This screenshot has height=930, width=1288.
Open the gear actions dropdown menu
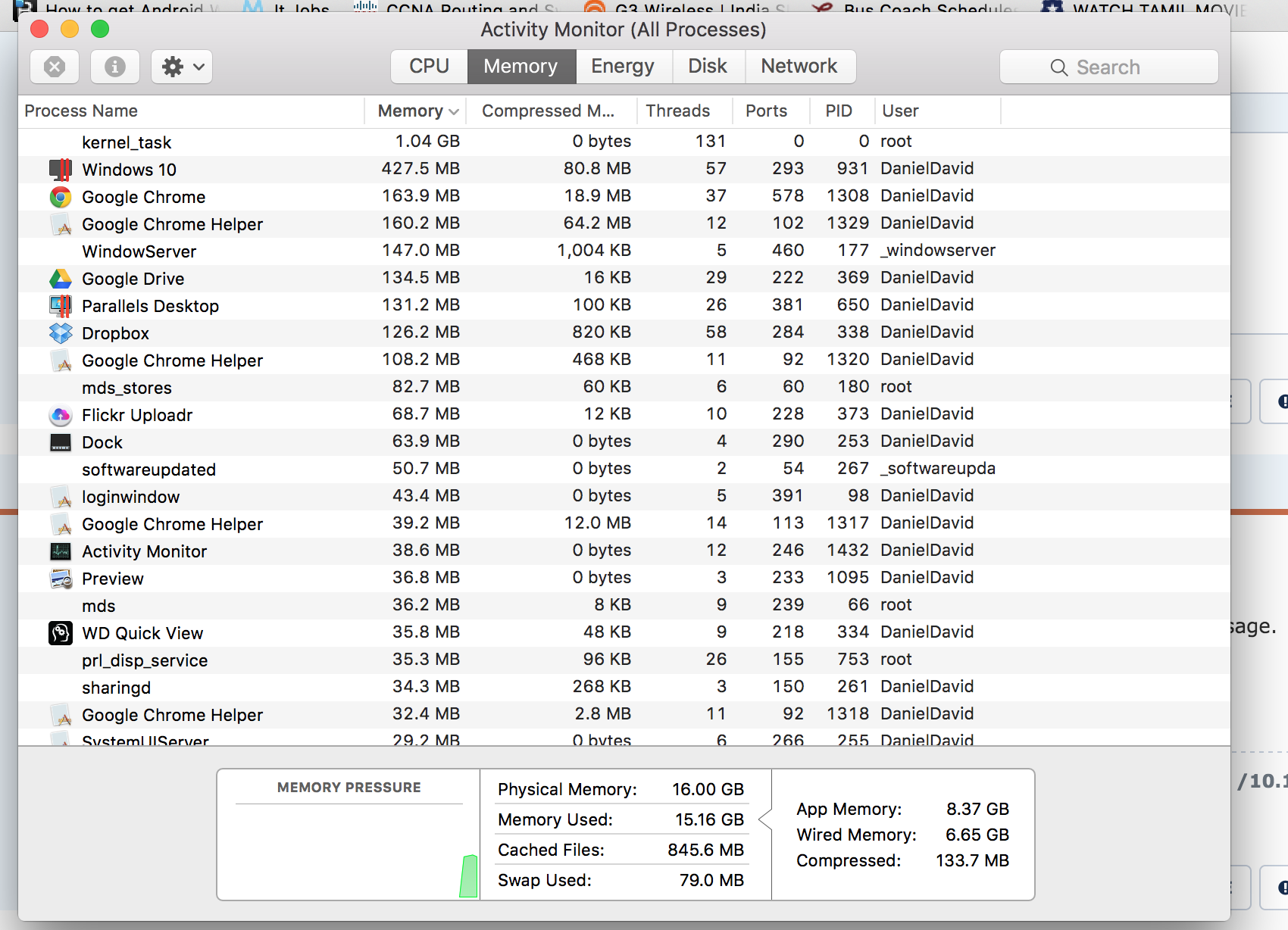182,67
